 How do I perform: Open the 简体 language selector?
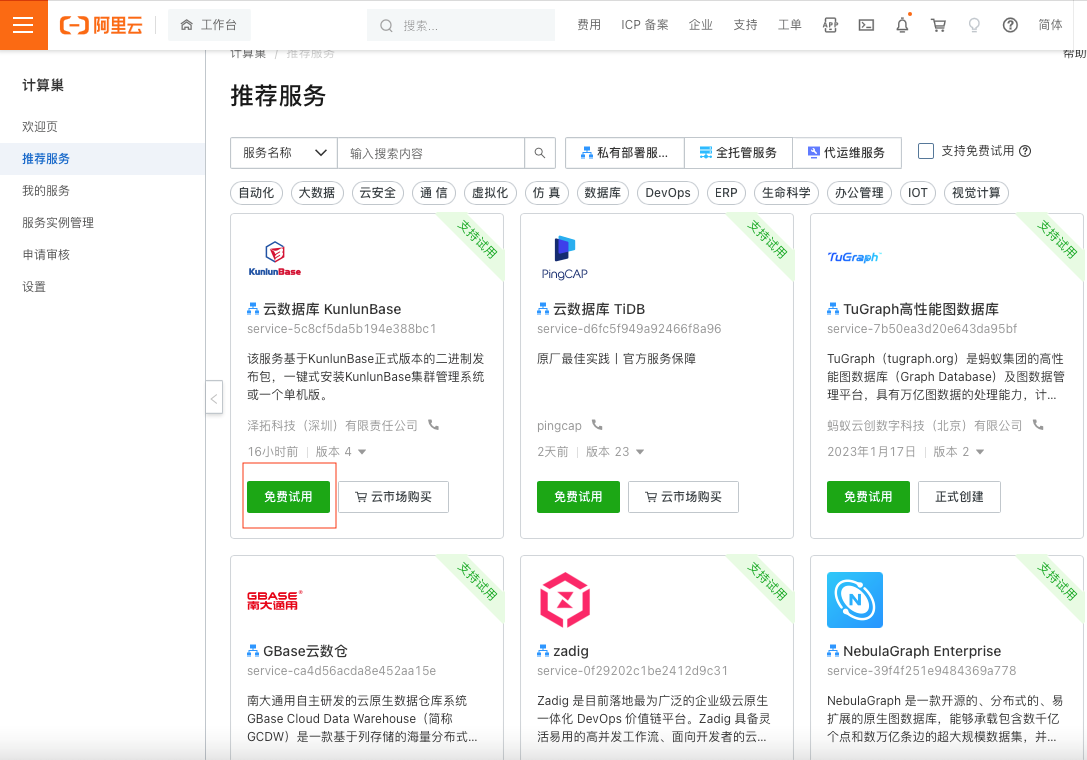tap(1050, 25)
